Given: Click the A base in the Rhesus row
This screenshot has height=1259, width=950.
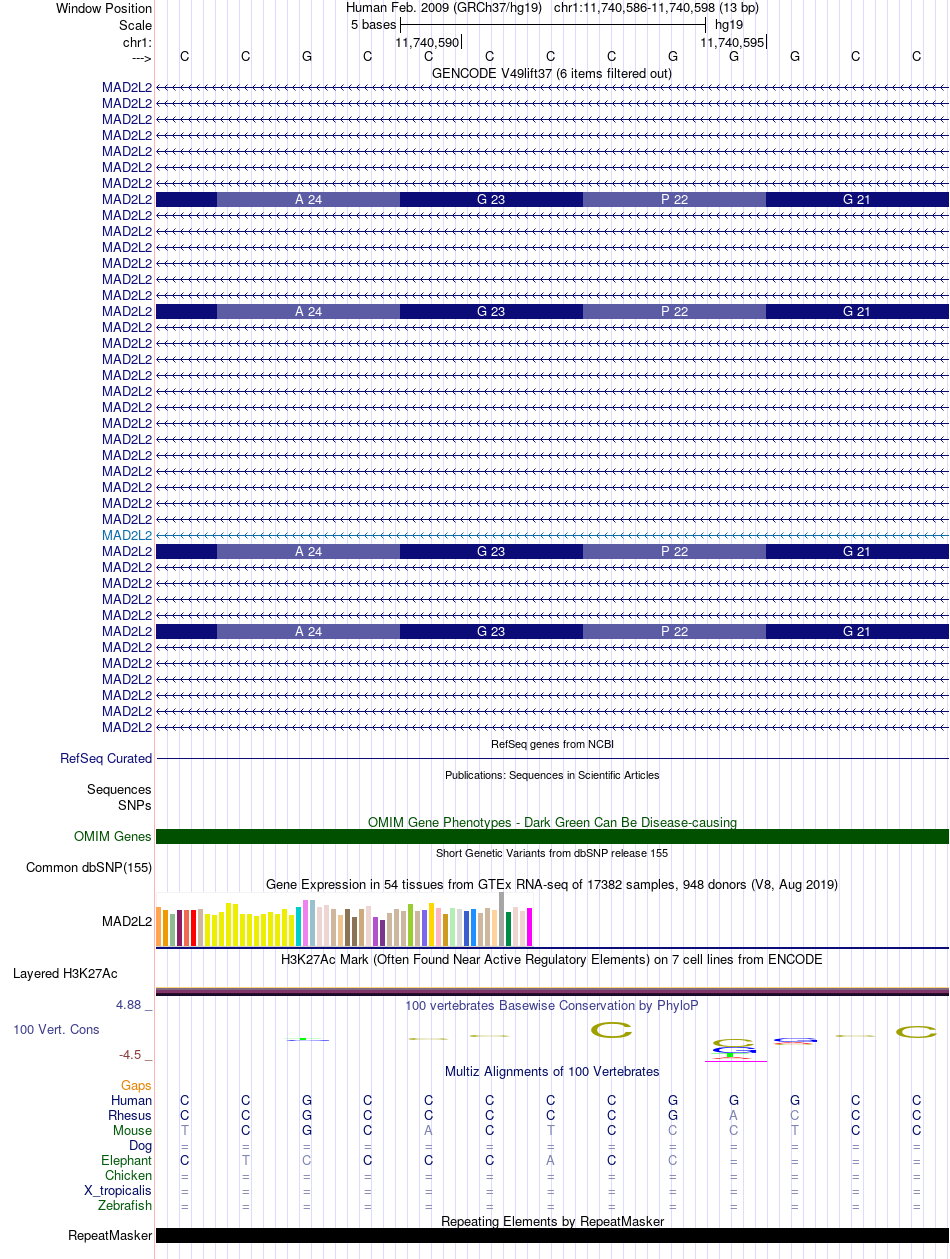Looking at the screenshot, I should (734, 1115).
